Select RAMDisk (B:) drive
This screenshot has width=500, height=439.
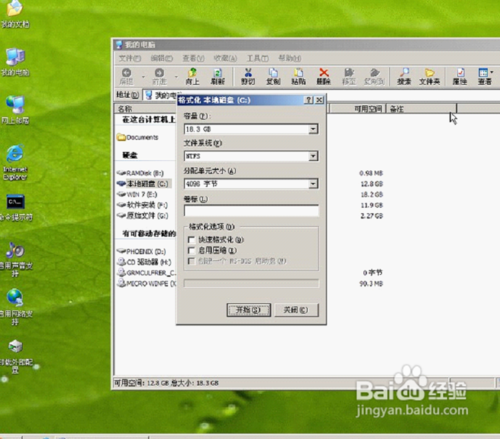pyautogui.click(x=140, y=173)
